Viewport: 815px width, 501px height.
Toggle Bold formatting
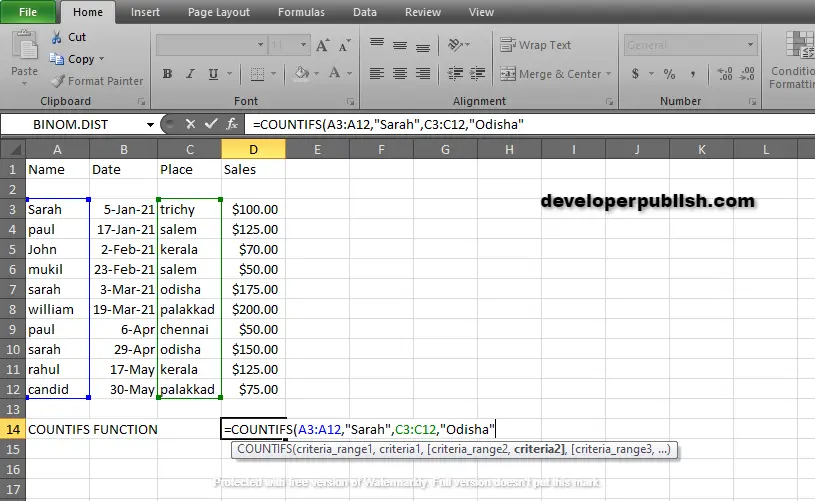(167, 74)
